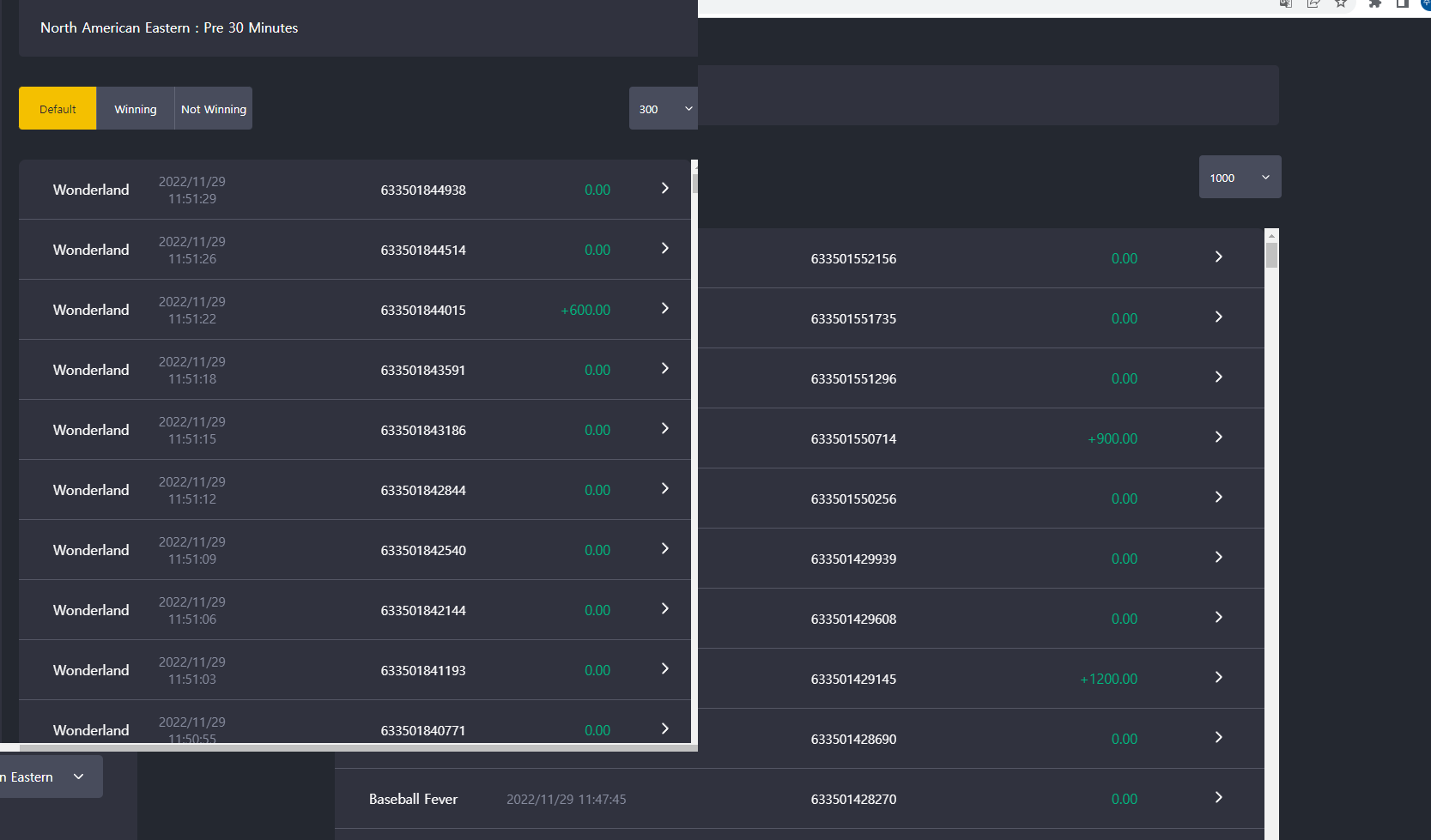Expand the +600.00 row's chevron
This screenshot has width=1431, height=840.
pos(664,308)
